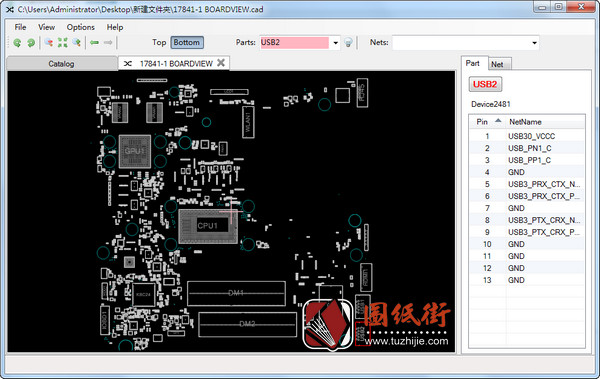Select the 17841-1 BOARDVIEW tab
Screen dimensions: 600x379
175,63
